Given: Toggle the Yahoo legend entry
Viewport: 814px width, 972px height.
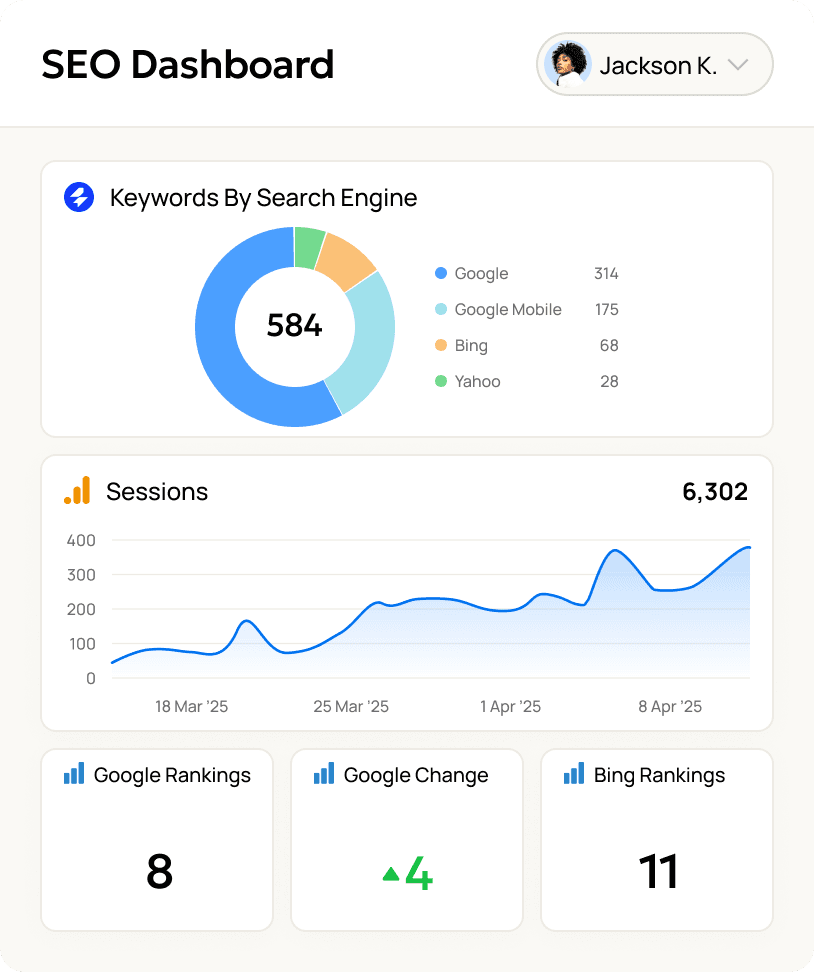Looking at the screenshot, I should 476,381.
